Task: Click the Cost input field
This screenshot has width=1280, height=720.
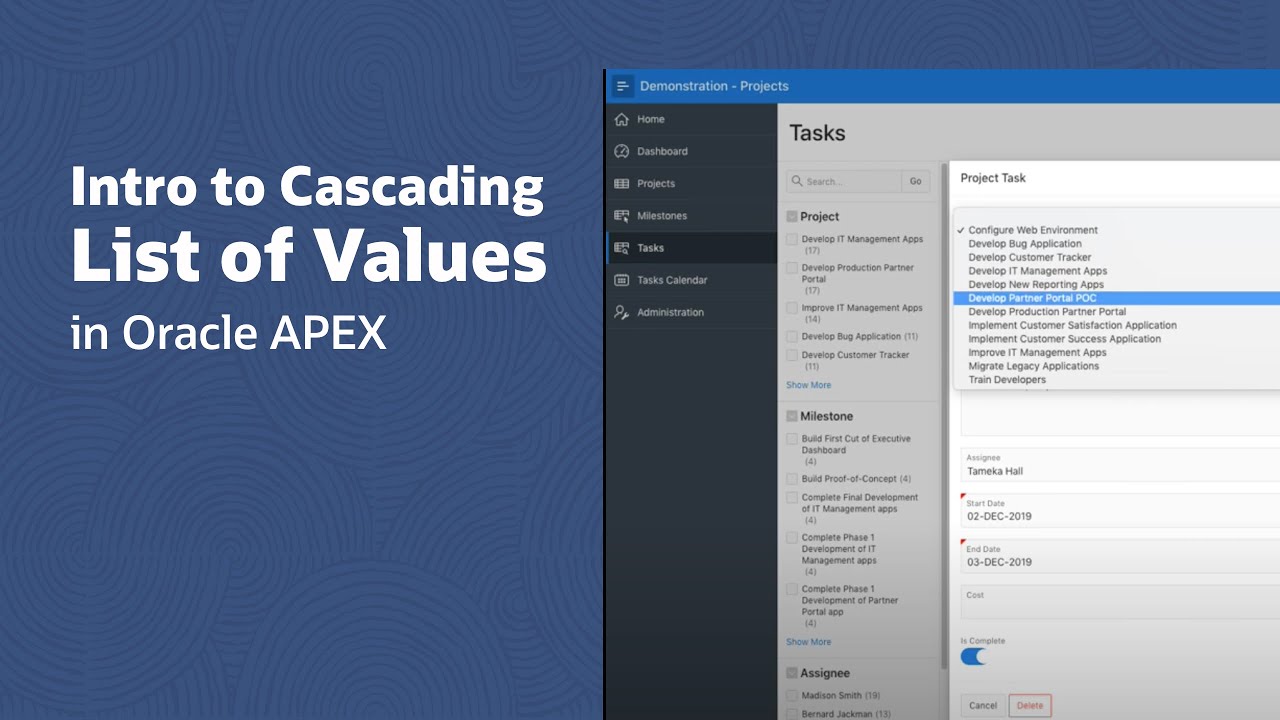Action: tap(1120, 602)
